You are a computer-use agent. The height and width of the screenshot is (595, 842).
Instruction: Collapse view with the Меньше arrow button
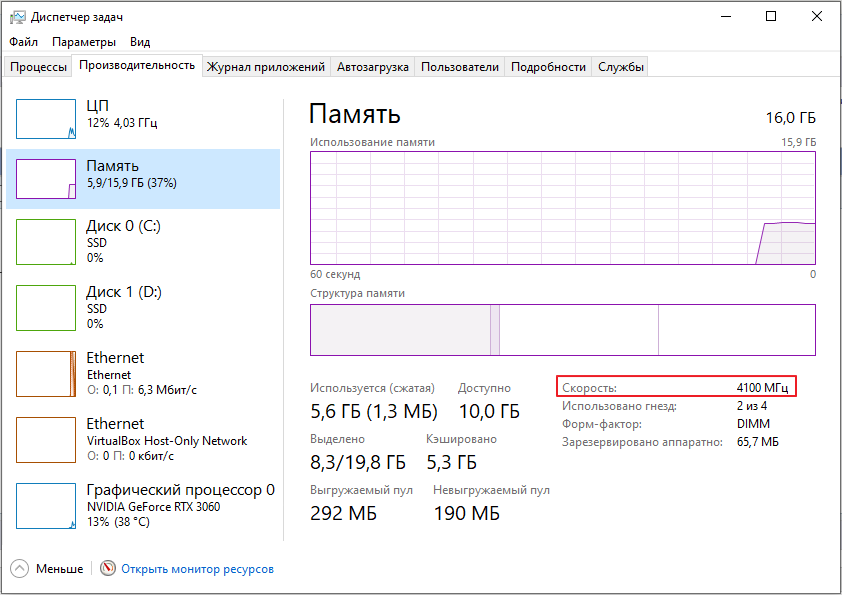click(20, 568)
